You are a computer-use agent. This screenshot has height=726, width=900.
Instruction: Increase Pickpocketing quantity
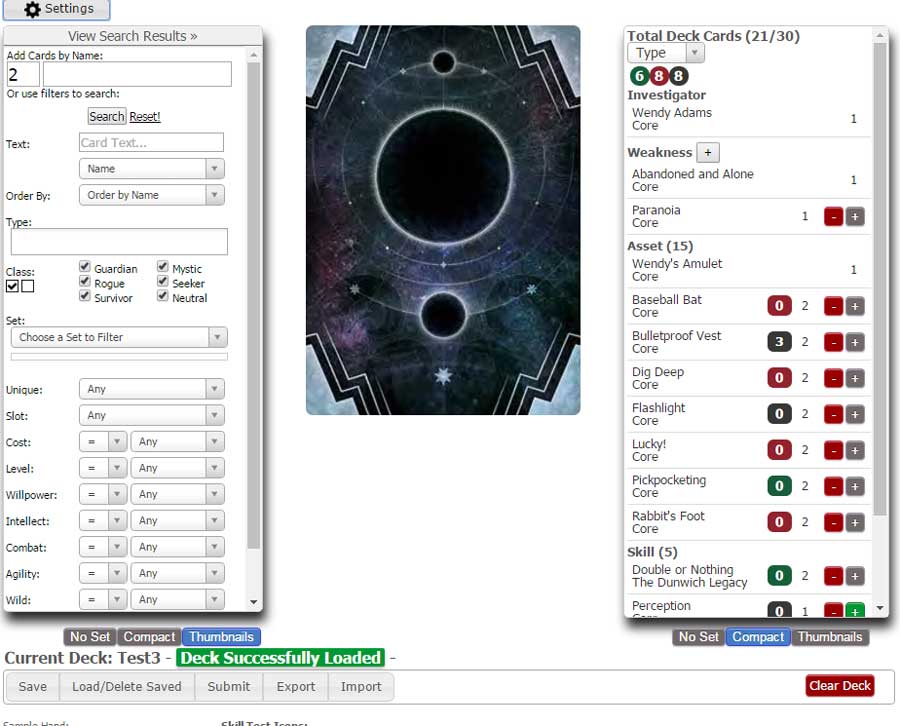point(855,487)
